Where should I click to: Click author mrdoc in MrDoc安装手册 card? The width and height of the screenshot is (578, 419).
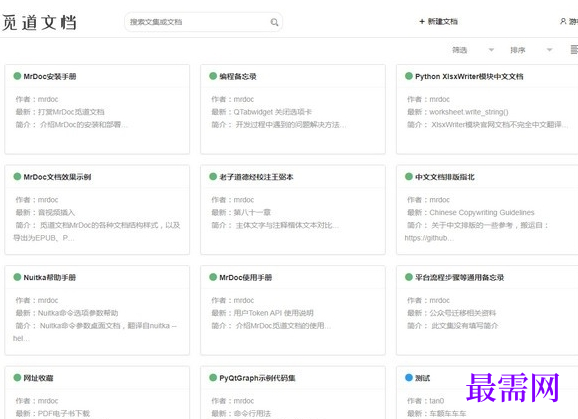coord(48,99)
